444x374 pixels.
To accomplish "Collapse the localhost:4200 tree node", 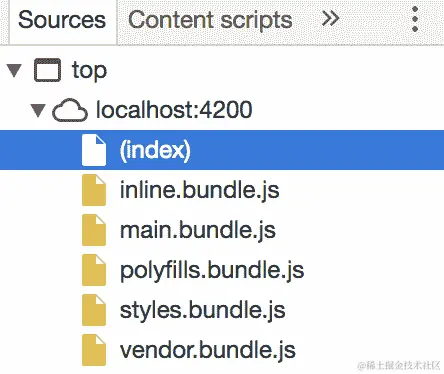I will [x=38, y=110].
